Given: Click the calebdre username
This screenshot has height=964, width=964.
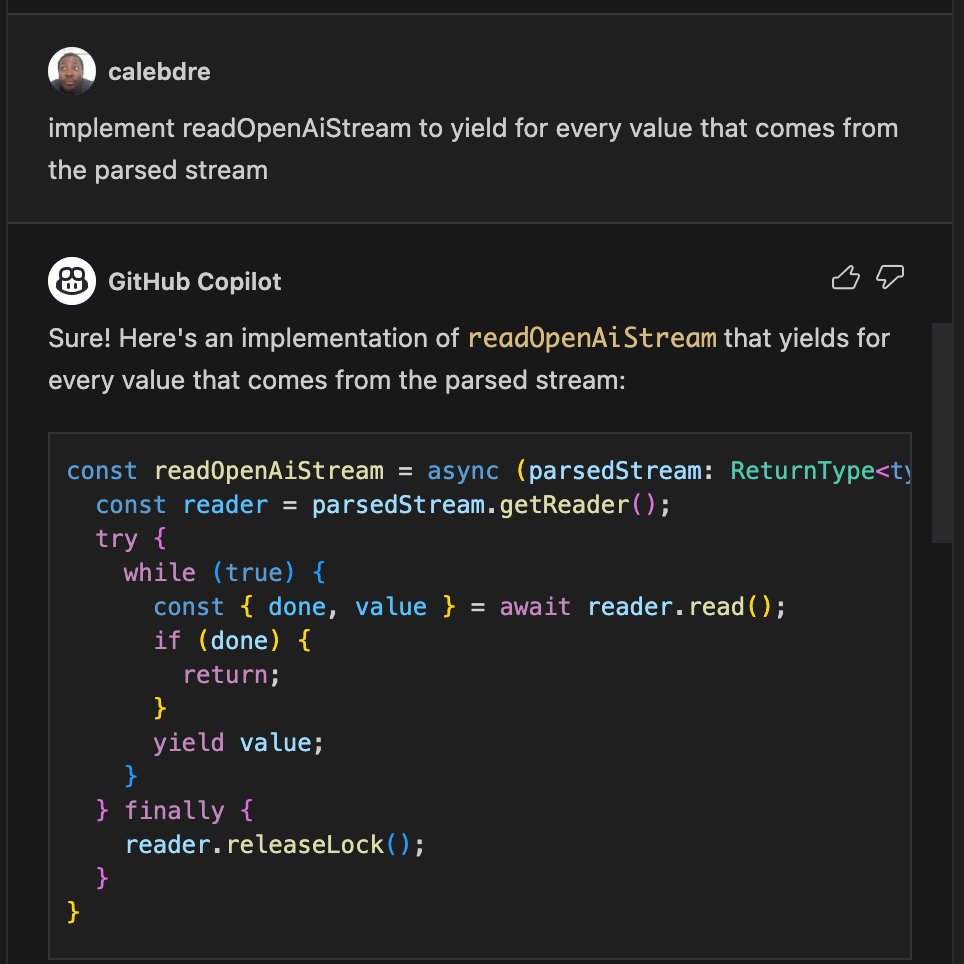Looking at the screenshot, I should click(x=159, y=72).
